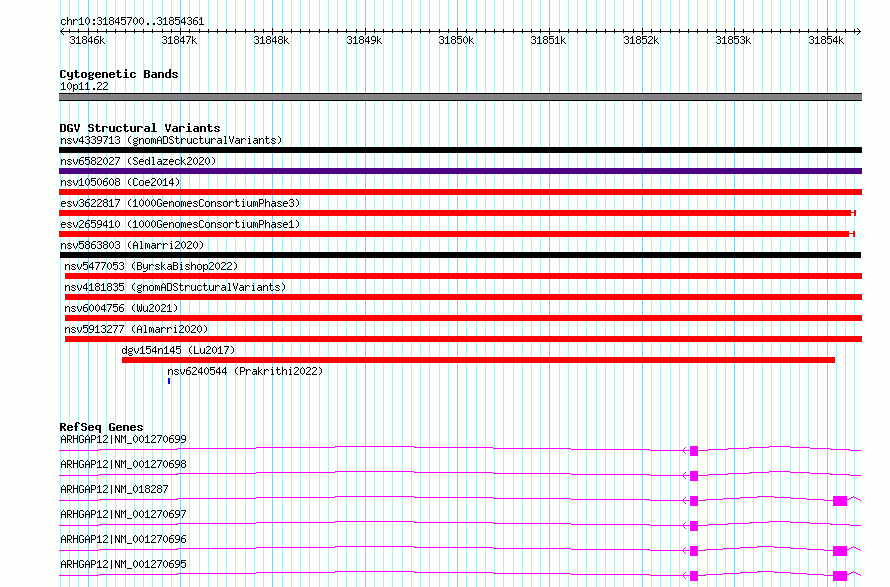Viewport: 890px width, 587px height.
Task: Click the NM_001270695 exon near 31852.5k
Action: pyautogui.click(x=694, y=576)
